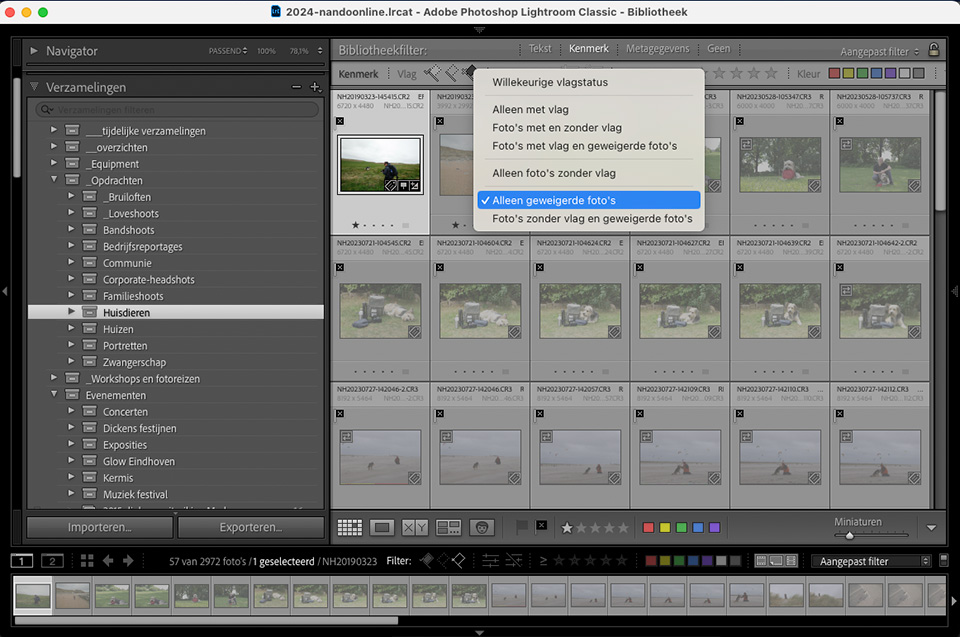Click the Importeren button
This screenshot has height=637, width=960.
point(100,527)
